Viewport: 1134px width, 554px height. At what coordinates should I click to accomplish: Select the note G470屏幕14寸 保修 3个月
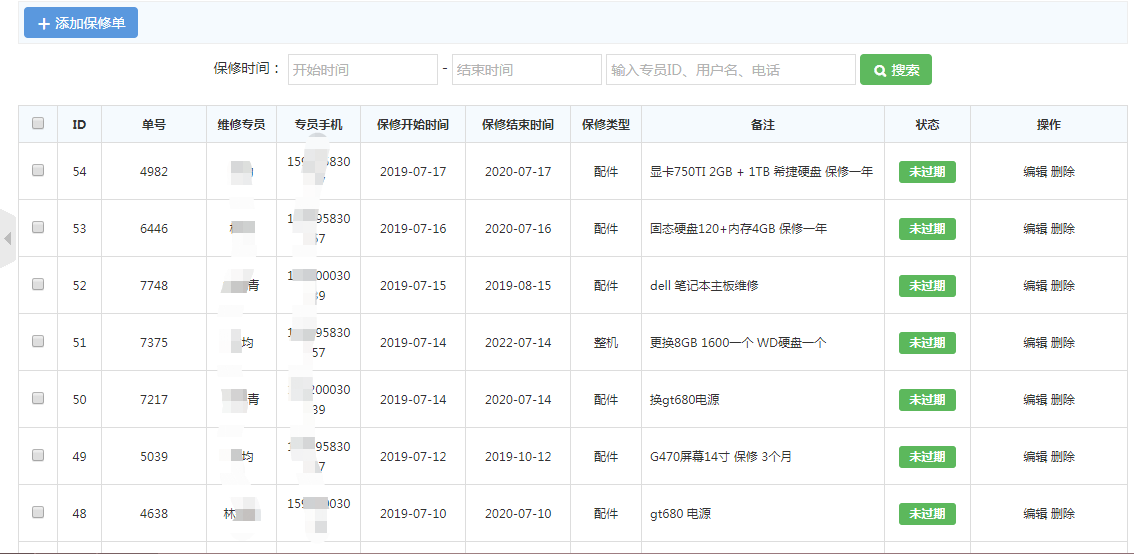point(721,456)
